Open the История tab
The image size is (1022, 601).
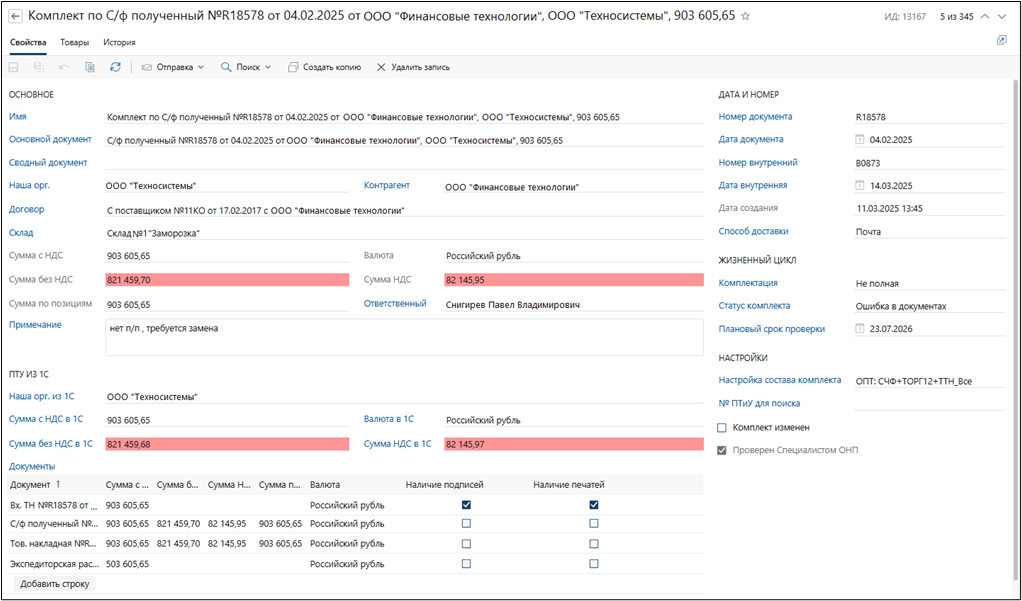click(119, 42)
